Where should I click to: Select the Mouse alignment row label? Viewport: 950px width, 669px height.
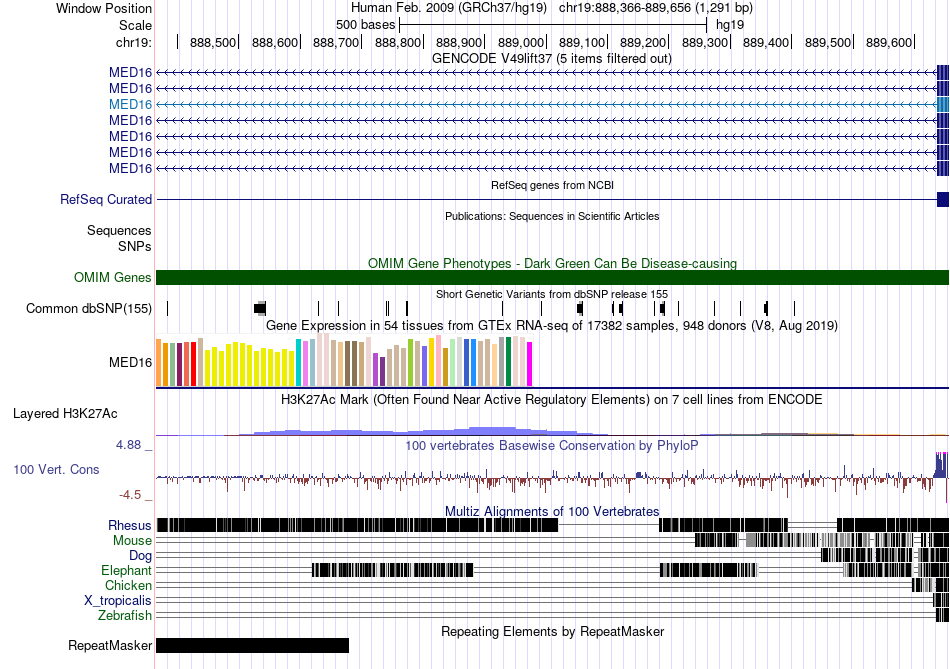click(132, 541)
